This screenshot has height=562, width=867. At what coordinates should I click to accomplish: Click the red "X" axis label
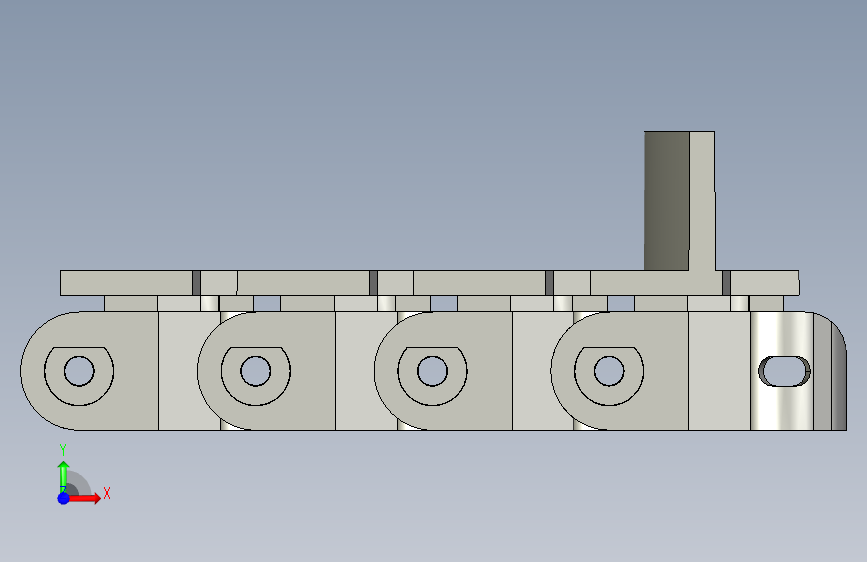point(107,493)
